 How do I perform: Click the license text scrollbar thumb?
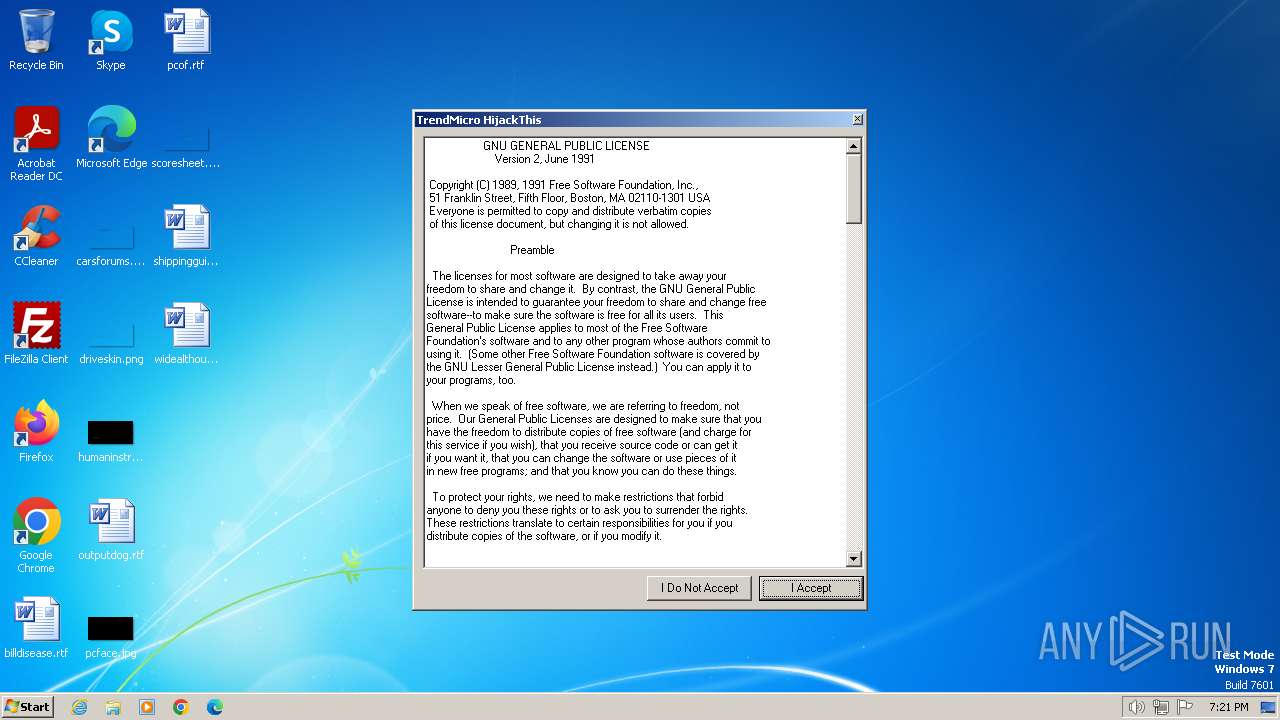click(854, 188)
